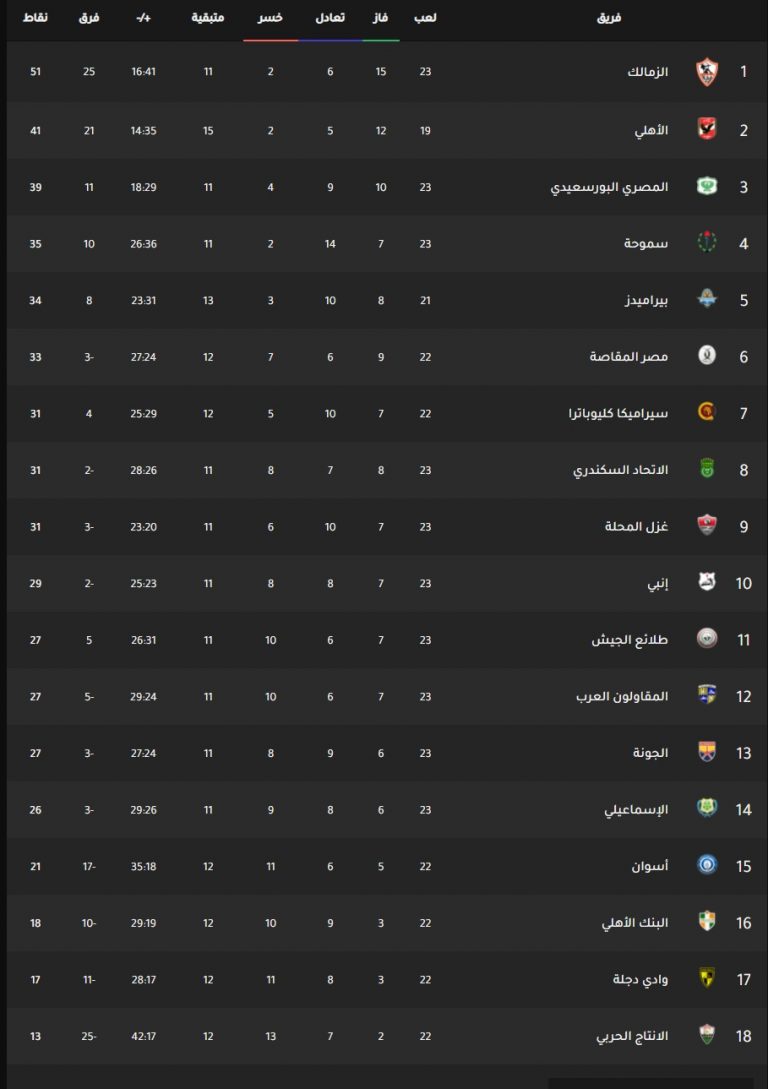Screen dimensions: 768x1089
Task: Open the المقاولون العرب team link
Action: (x=621, y=697)
